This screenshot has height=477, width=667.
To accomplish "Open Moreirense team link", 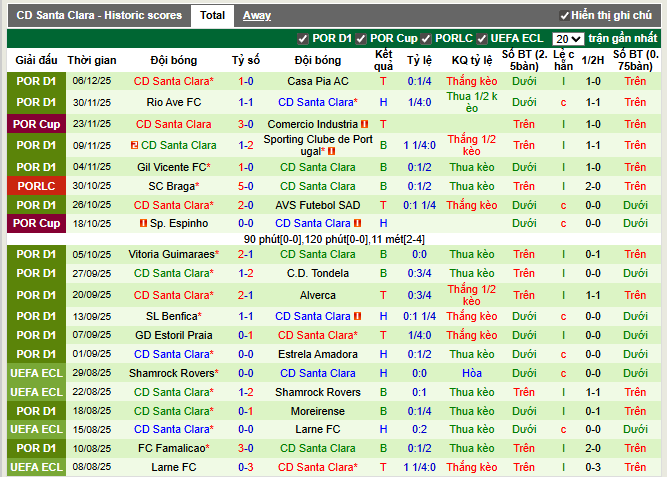I will 318,411.
